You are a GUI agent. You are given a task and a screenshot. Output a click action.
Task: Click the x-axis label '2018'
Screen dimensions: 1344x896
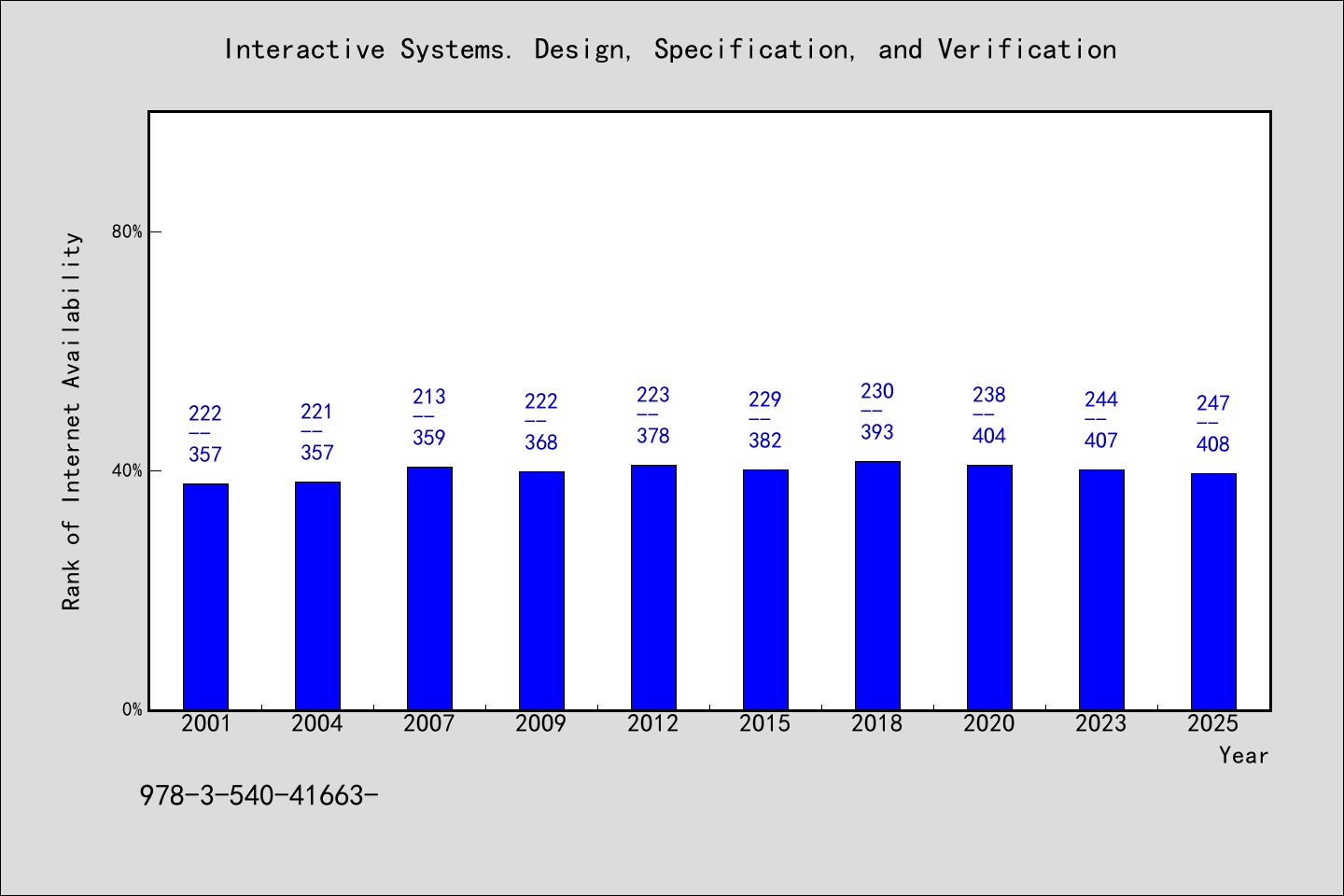click(x=877, y=723)
